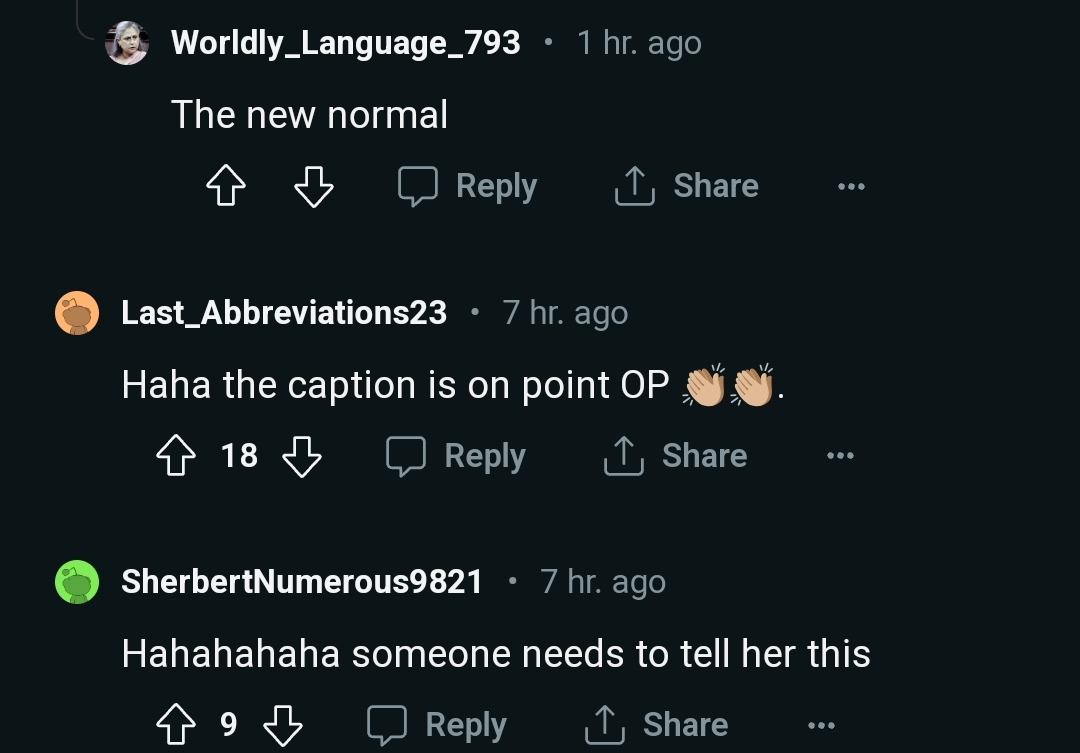Open more options for Last_Abbreviations23's comment
Viewport: 1080px width, 753px height.
[x=840, y=457]
